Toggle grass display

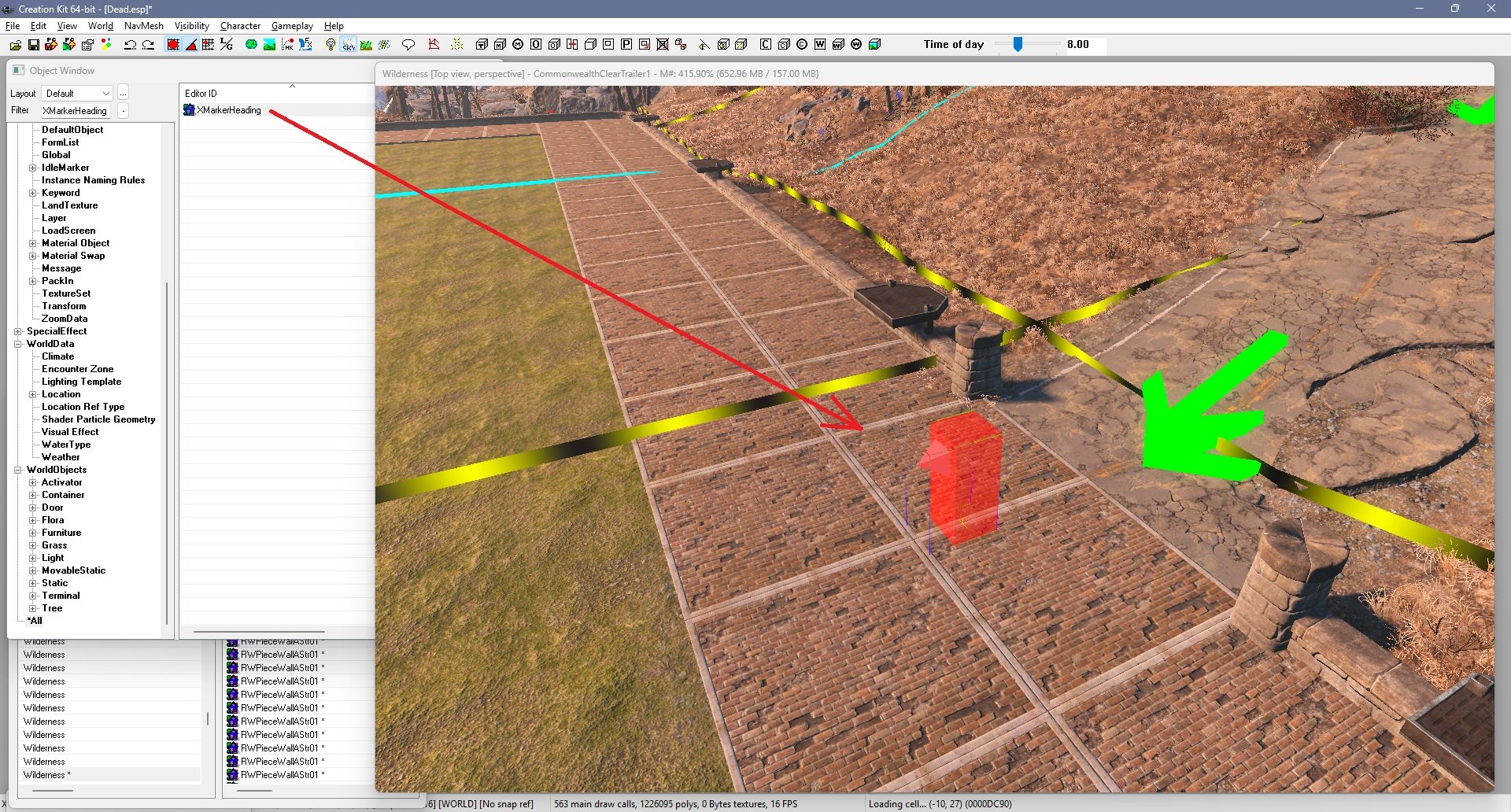(367, 45)
